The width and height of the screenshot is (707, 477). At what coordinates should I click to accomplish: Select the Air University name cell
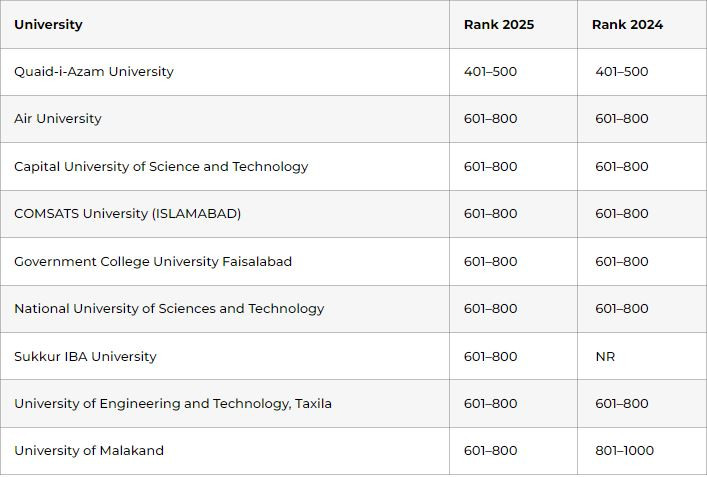pos(58,119)
